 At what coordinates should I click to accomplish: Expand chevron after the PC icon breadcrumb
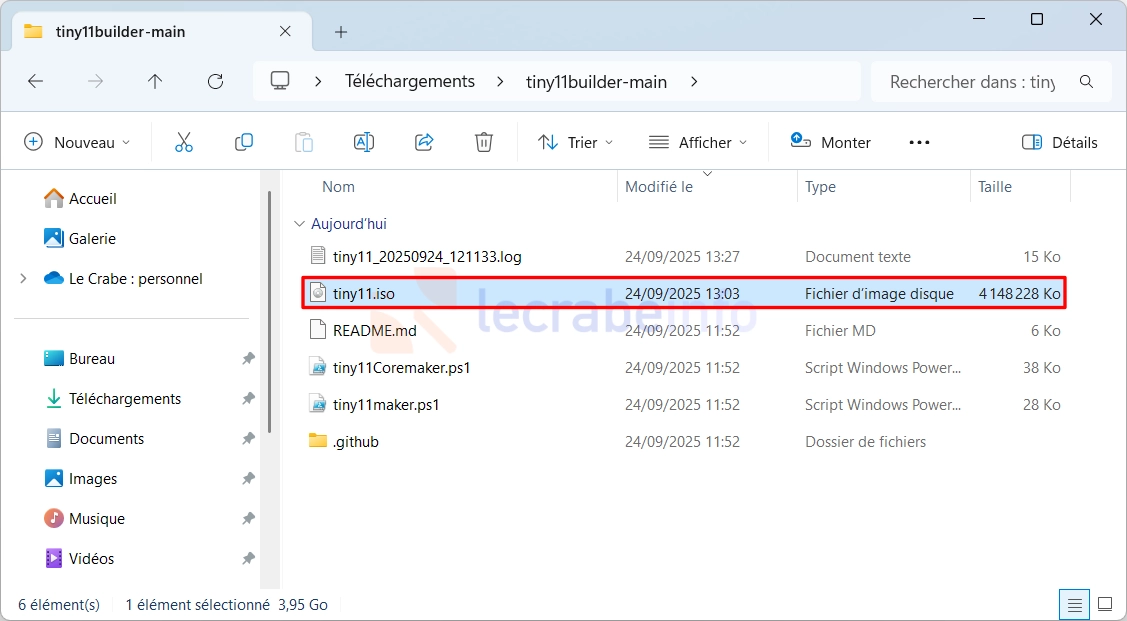[318, 82]
